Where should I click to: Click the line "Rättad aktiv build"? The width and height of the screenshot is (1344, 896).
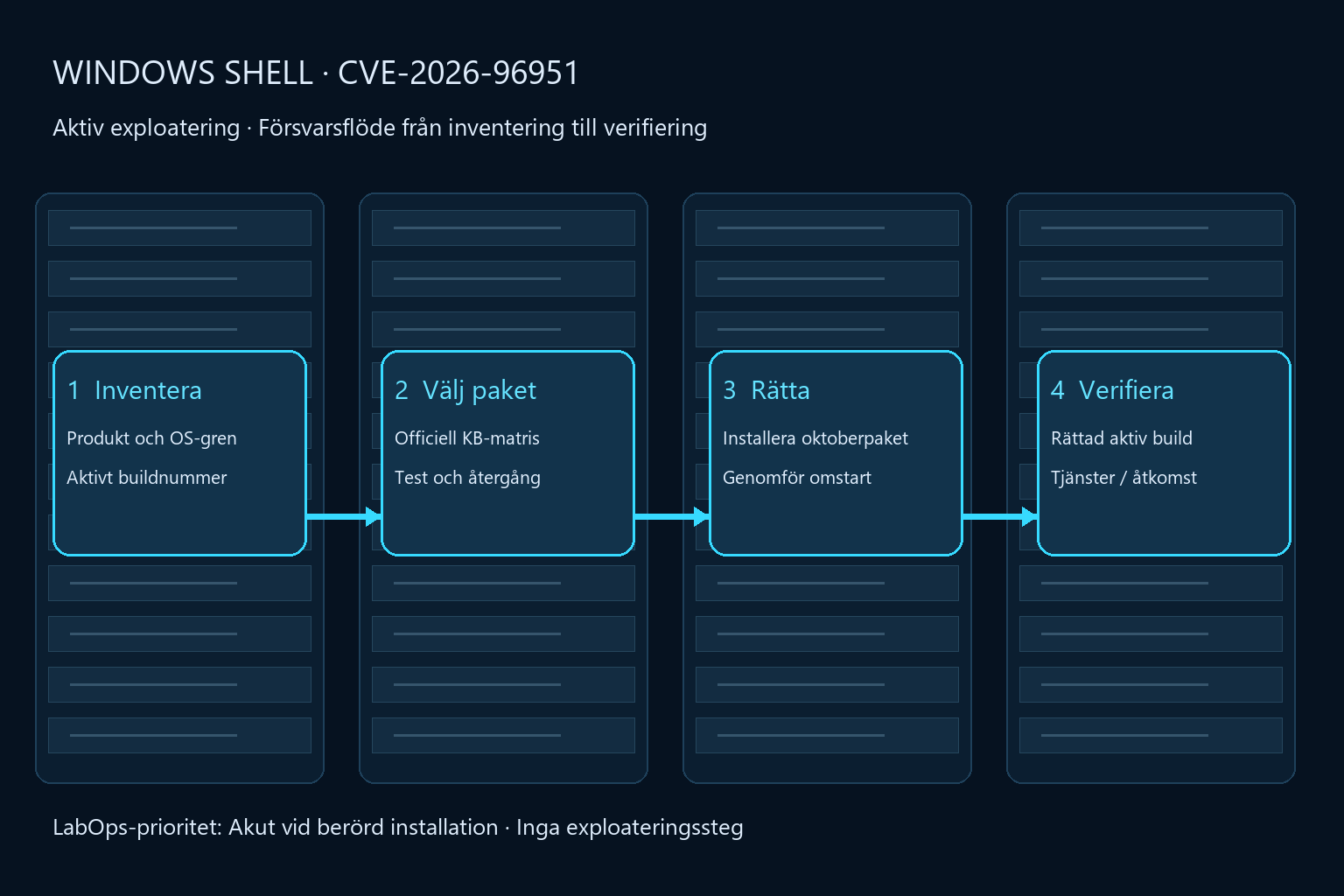coord(1122,438)
